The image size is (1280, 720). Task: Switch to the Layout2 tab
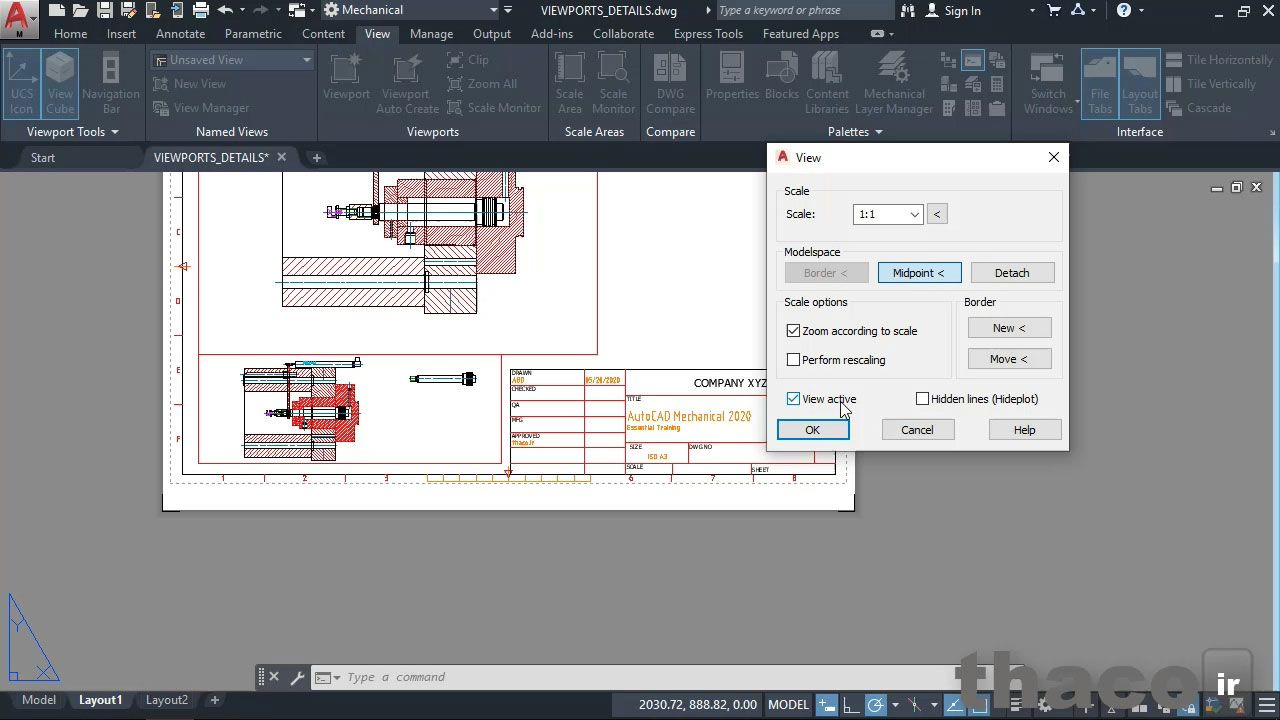167,700
